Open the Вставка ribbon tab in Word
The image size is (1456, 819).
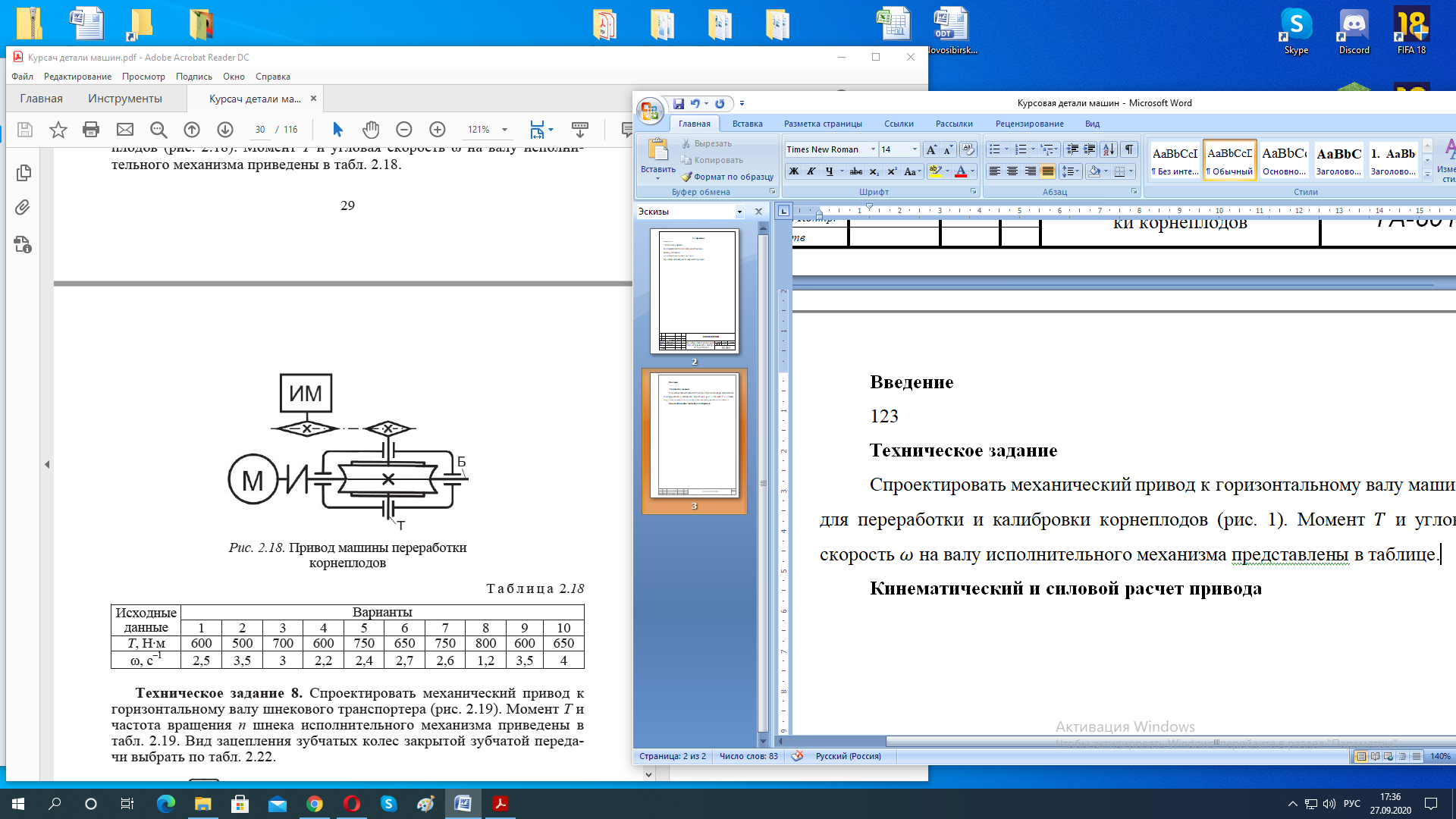coord(747,124)
